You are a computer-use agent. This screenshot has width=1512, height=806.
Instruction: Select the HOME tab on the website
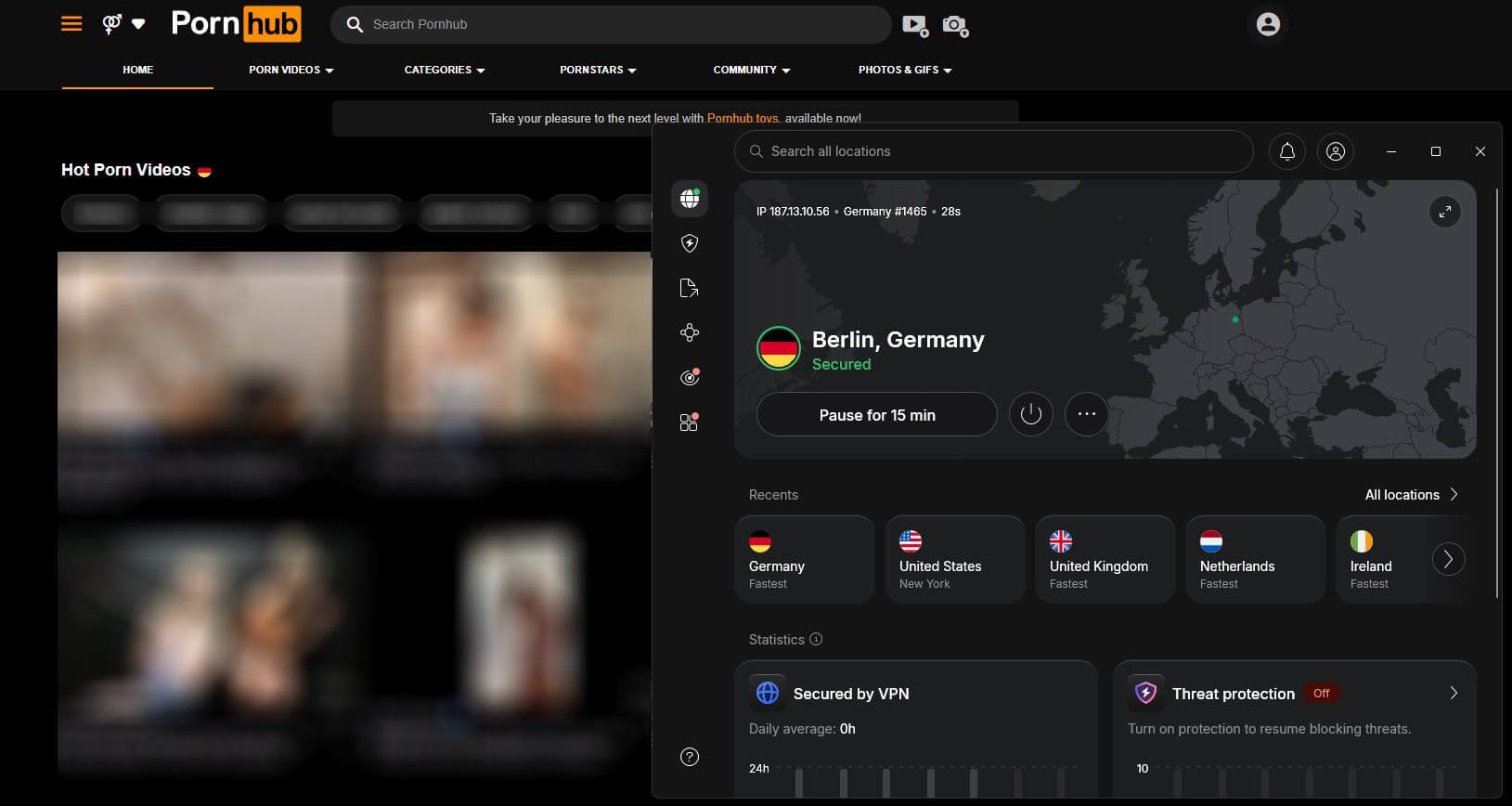coord(138,70)
